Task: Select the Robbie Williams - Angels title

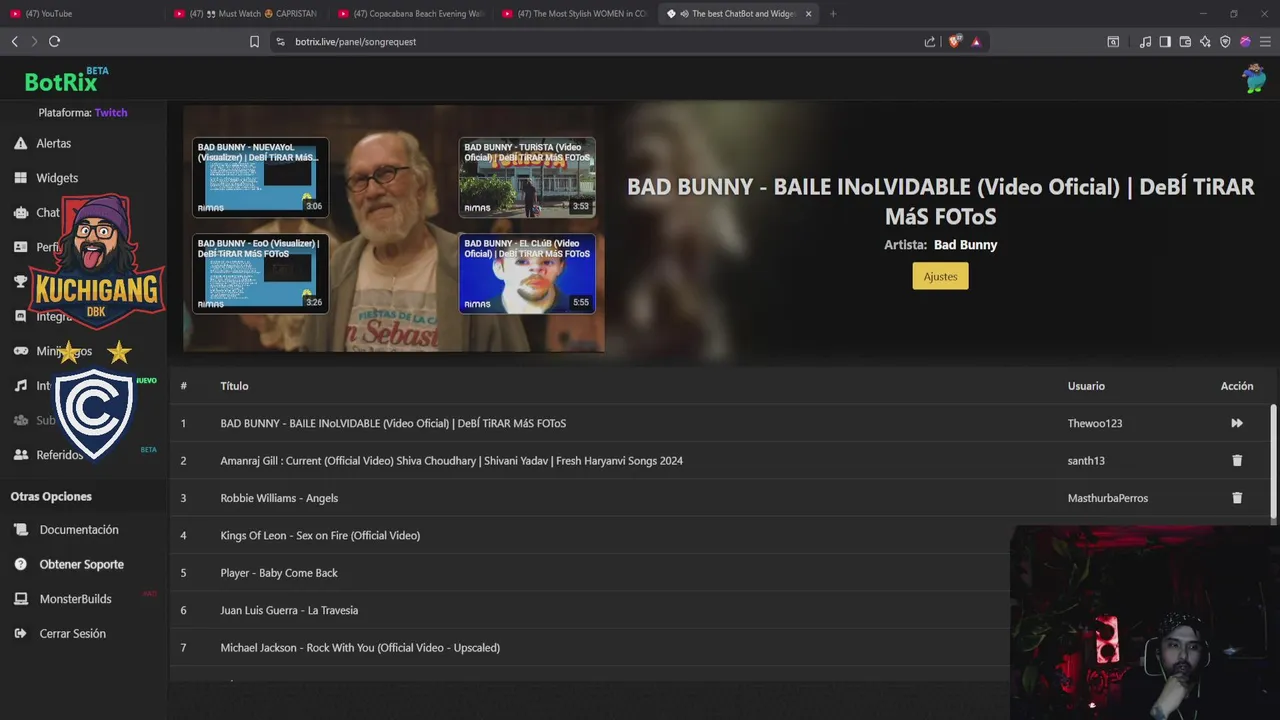Action: pyautogui.click(x=279, y=498)
